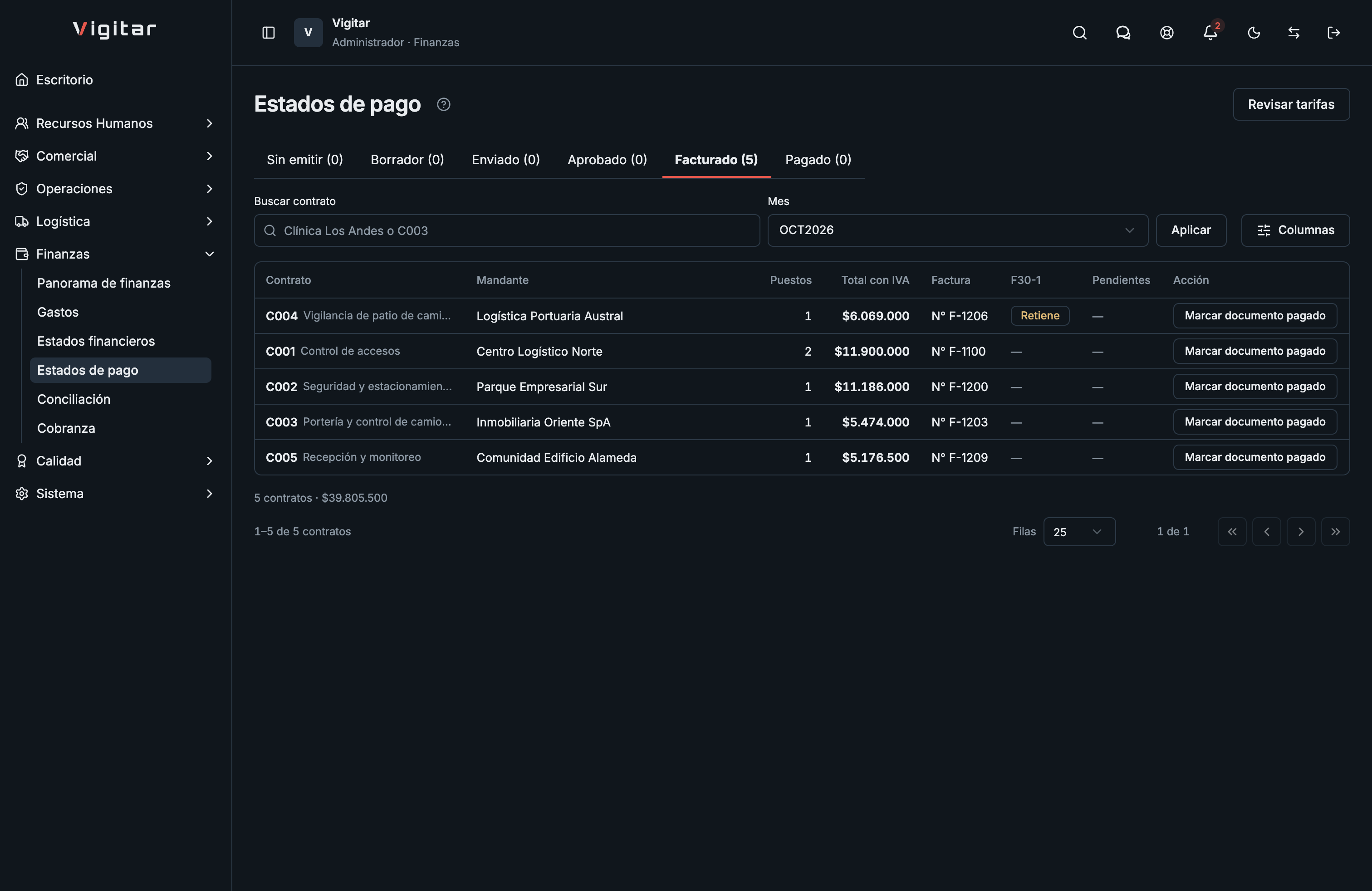Click the Aplicar button

coord(1191,230)
